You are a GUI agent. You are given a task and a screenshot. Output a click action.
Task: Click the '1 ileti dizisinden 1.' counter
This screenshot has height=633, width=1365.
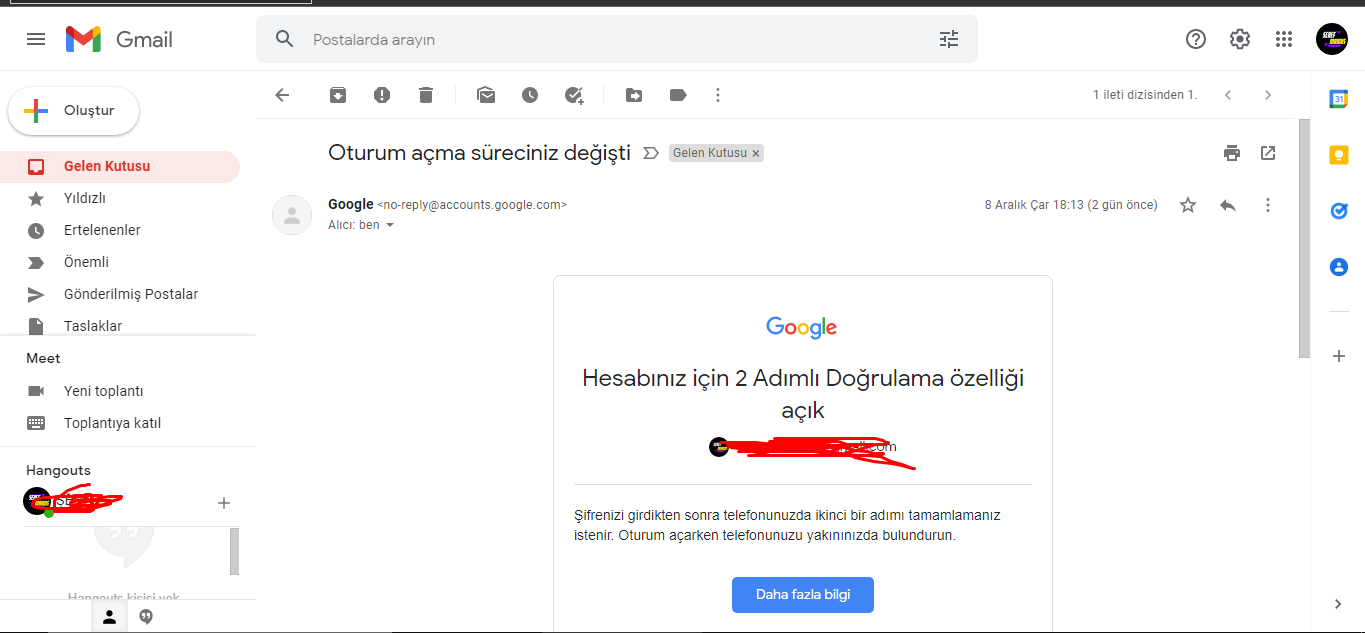[1145, 95]
